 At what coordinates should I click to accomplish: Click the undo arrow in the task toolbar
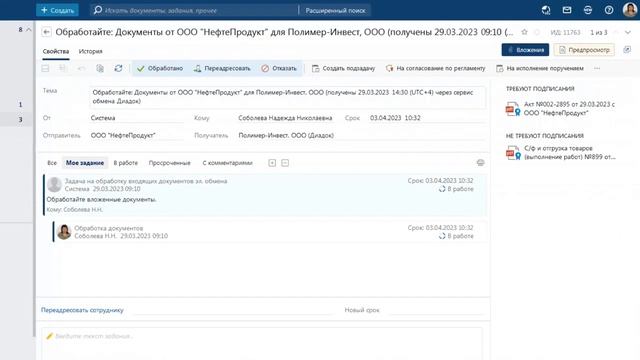click(81, 68)
